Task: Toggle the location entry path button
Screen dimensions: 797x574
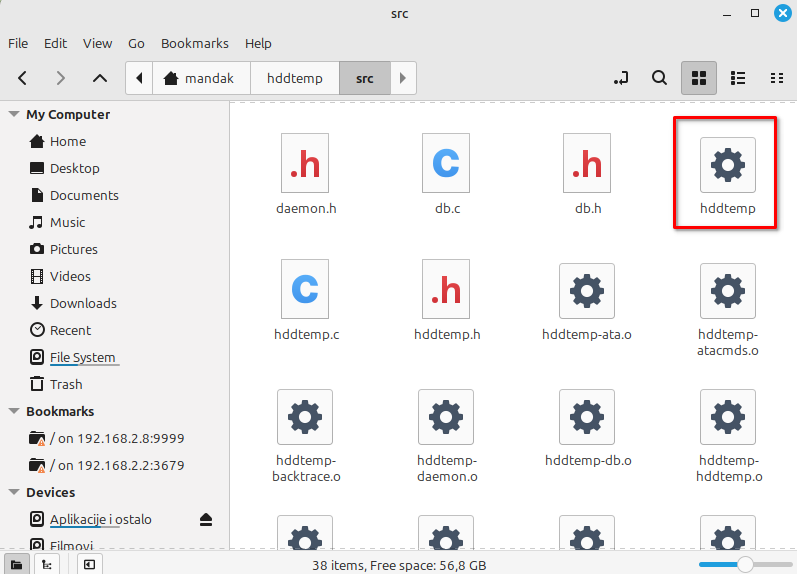Action: [621, 78]
